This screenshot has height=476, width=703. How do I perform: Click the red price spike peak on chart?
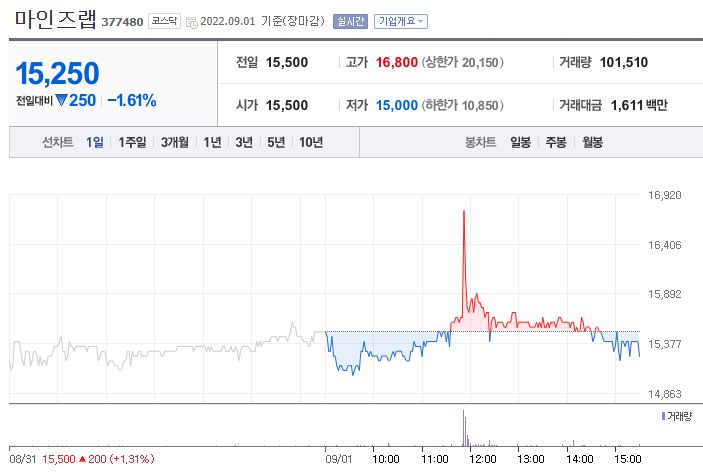pos(464,212)
